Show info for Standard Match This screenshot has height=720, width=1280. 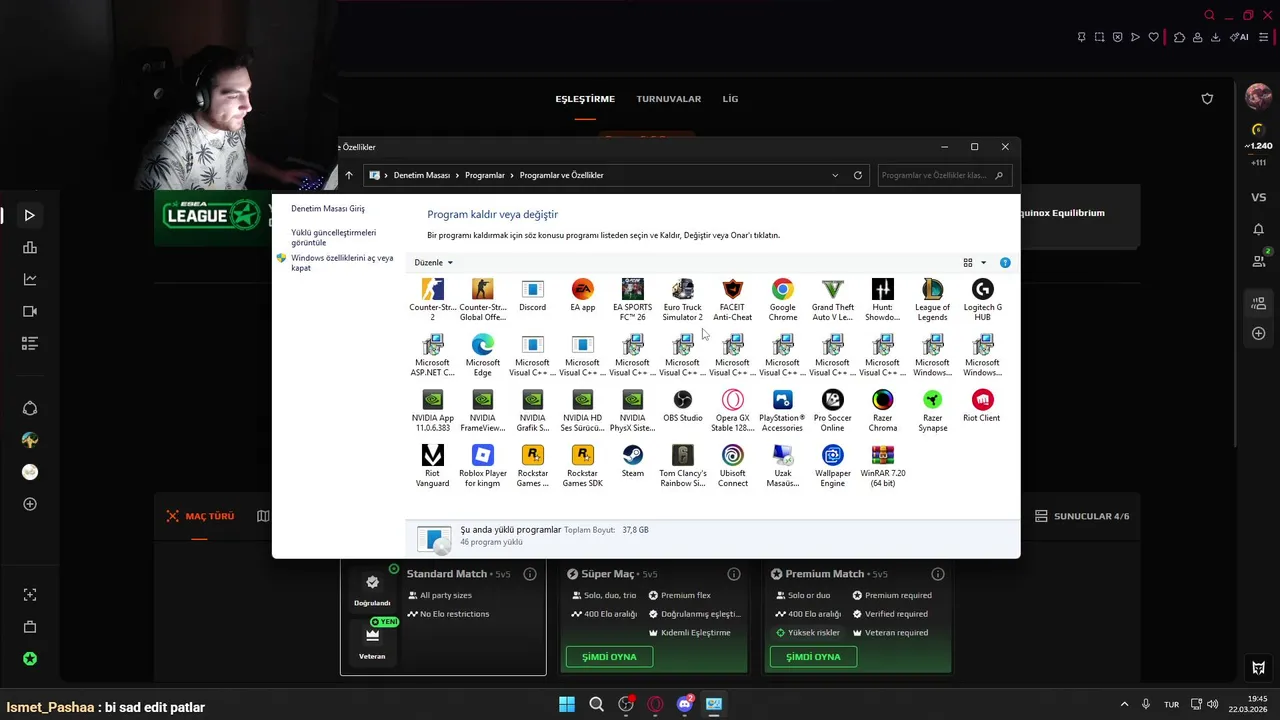(x=530, y=574)
